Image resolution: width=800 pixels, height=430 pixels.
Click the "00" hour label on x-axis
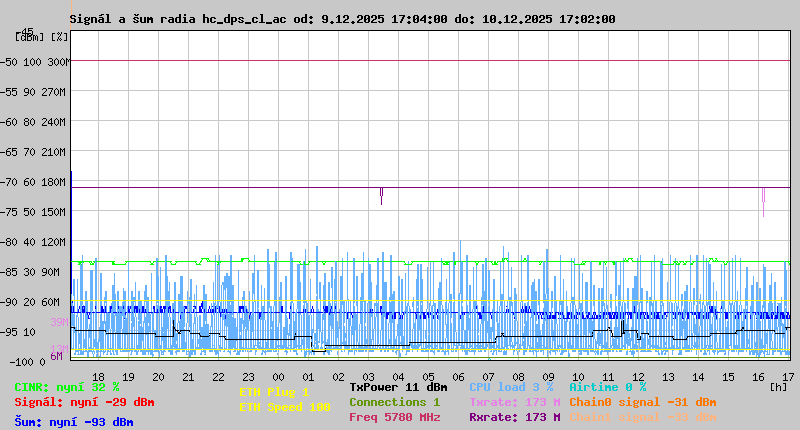tap(278, 377)
